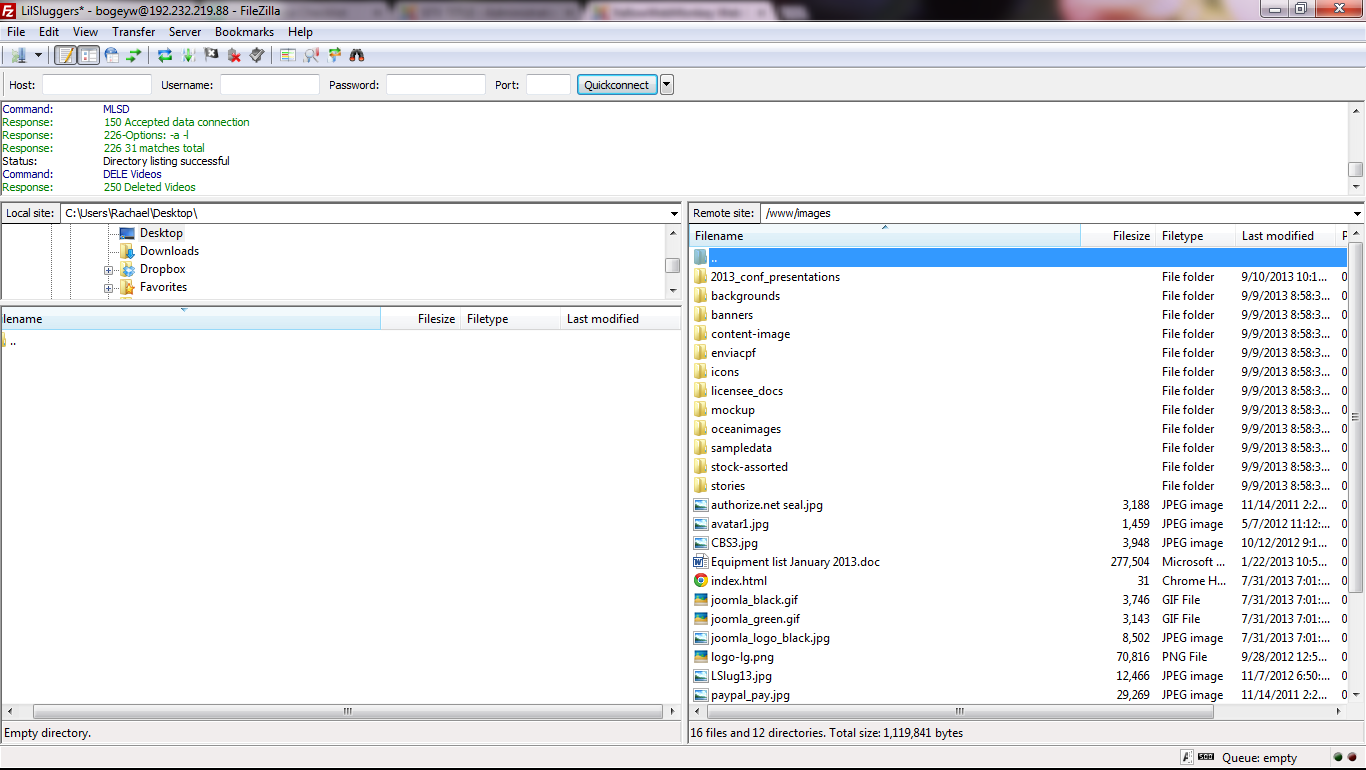Sort remote list by Last modified column
The image size is (1366, 770).
coord(1286,236)
